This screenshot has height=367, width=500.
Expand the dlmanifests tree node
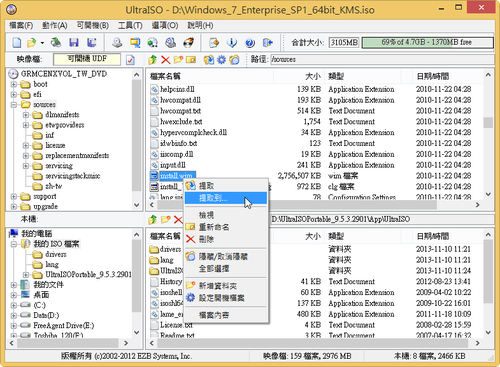pyautogui.click(x=26, y=115)
